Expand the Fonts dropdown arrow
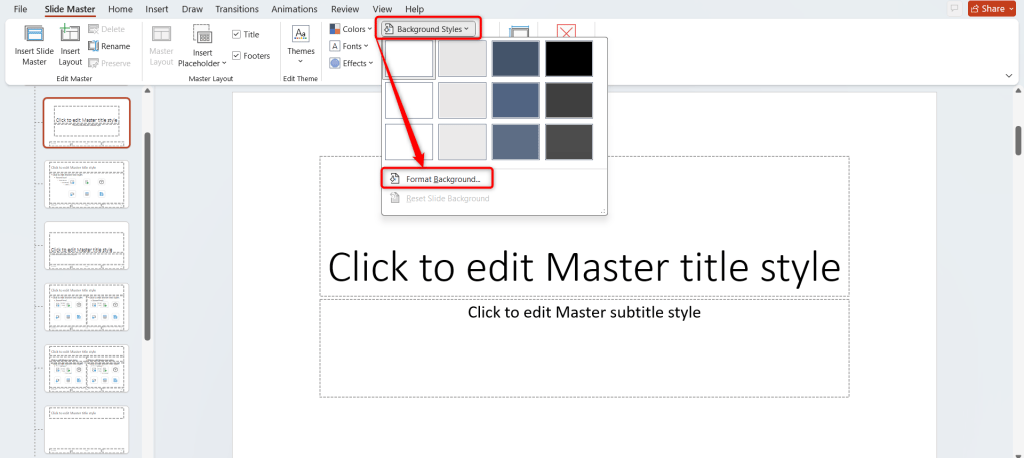This screenshot has height=458, width=1024. click(366, 46)
